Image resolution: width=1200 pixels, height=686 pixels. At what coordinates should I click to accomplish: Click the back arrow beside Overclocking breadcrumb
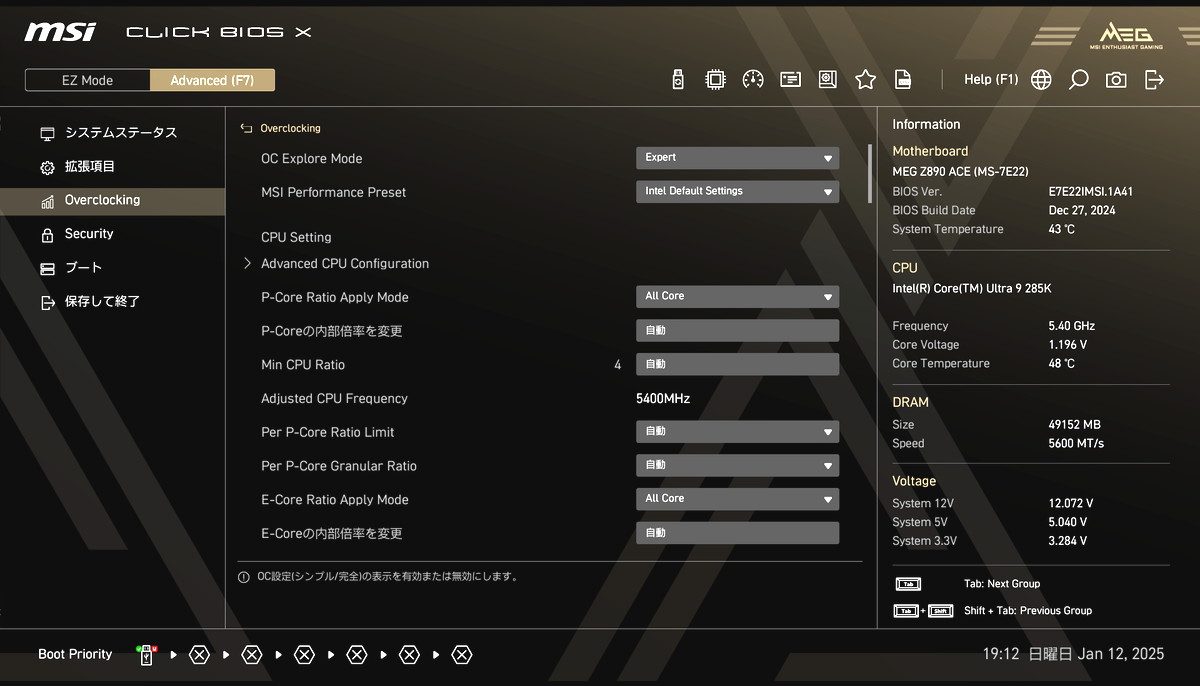246,128
